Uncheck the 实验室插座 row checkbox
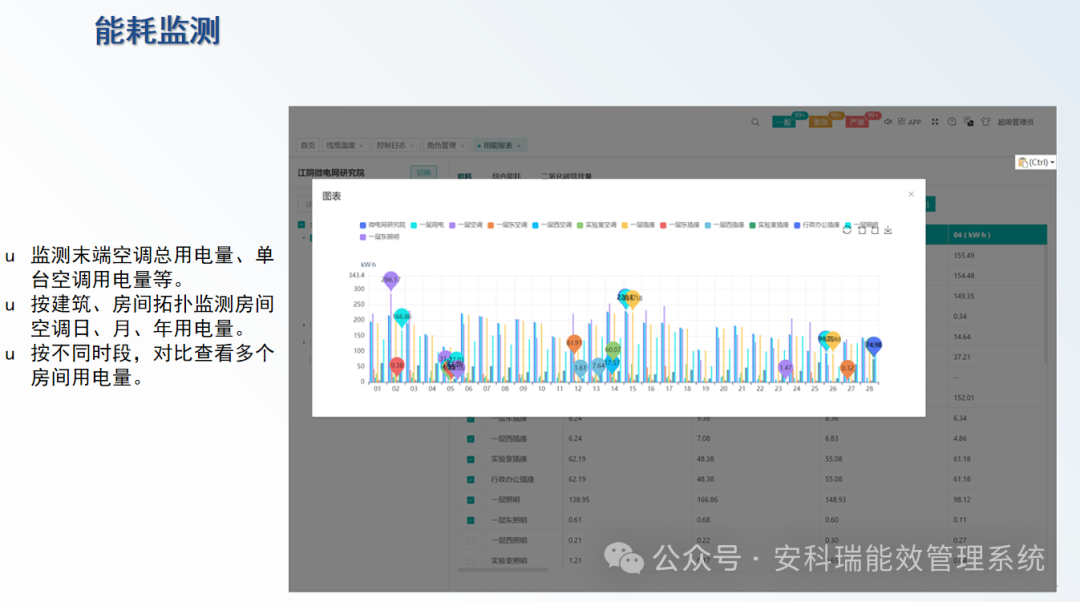The height and width of the screenshot is (602, 1080). 470,459
